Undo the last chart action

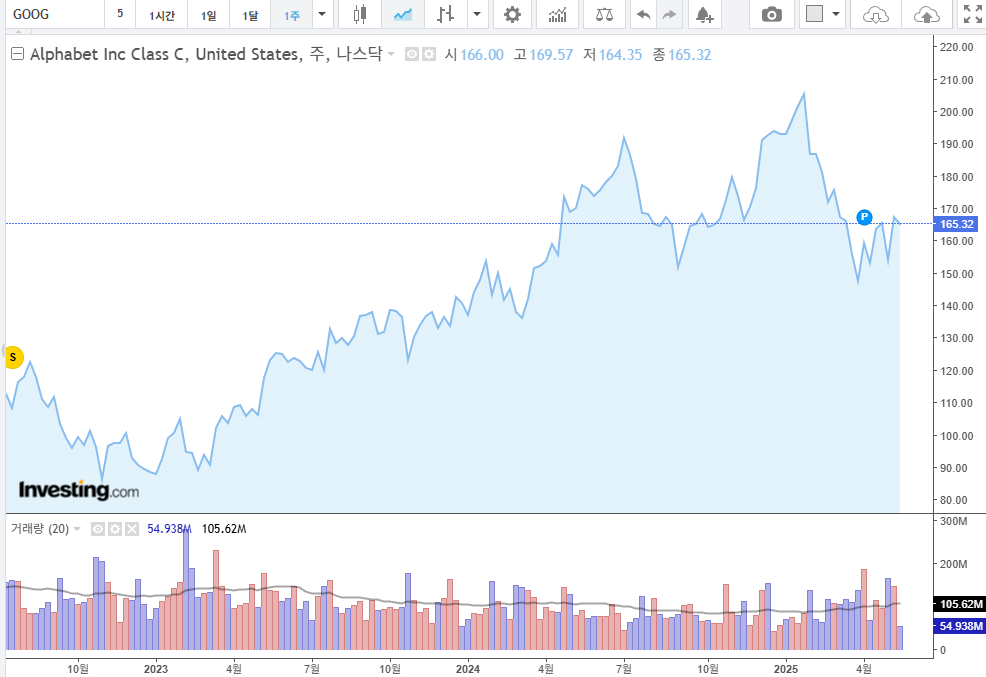[643, 14]
